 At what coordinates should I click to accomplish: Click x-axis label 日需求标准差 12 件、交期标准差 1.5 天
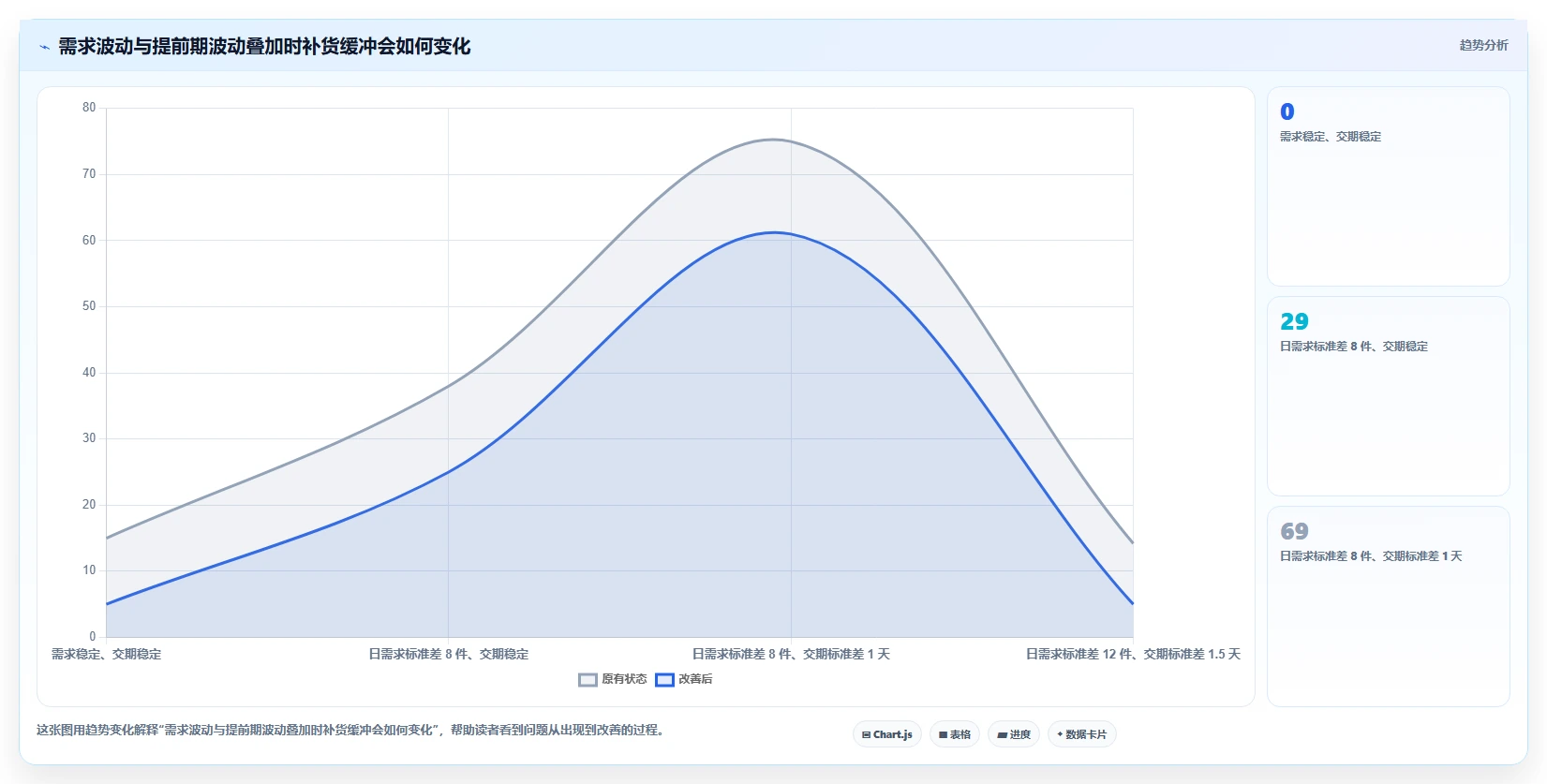pos(1133,654)
